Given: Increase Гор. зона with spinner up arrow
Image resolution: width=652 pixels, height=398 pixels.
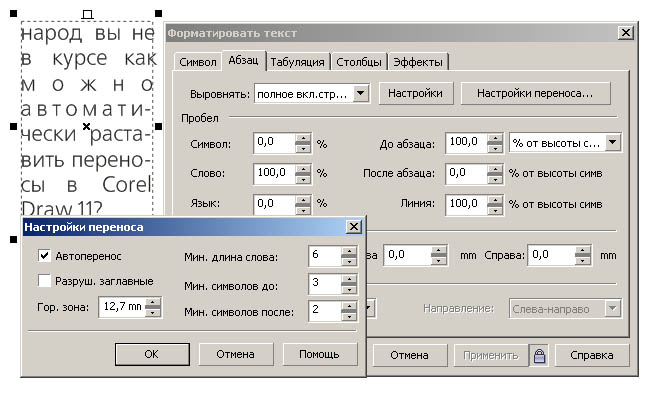Looking at the screenshot, I should click(x=153, y=303).
